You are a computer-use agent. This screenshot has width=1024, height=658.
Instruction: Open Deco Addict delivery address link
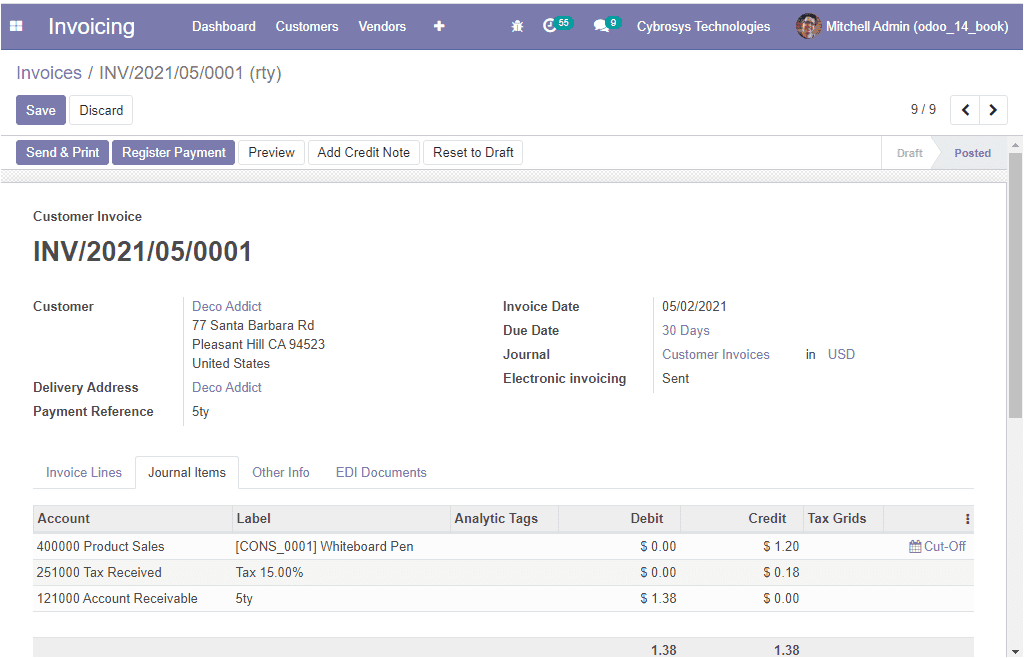[227, 387]
